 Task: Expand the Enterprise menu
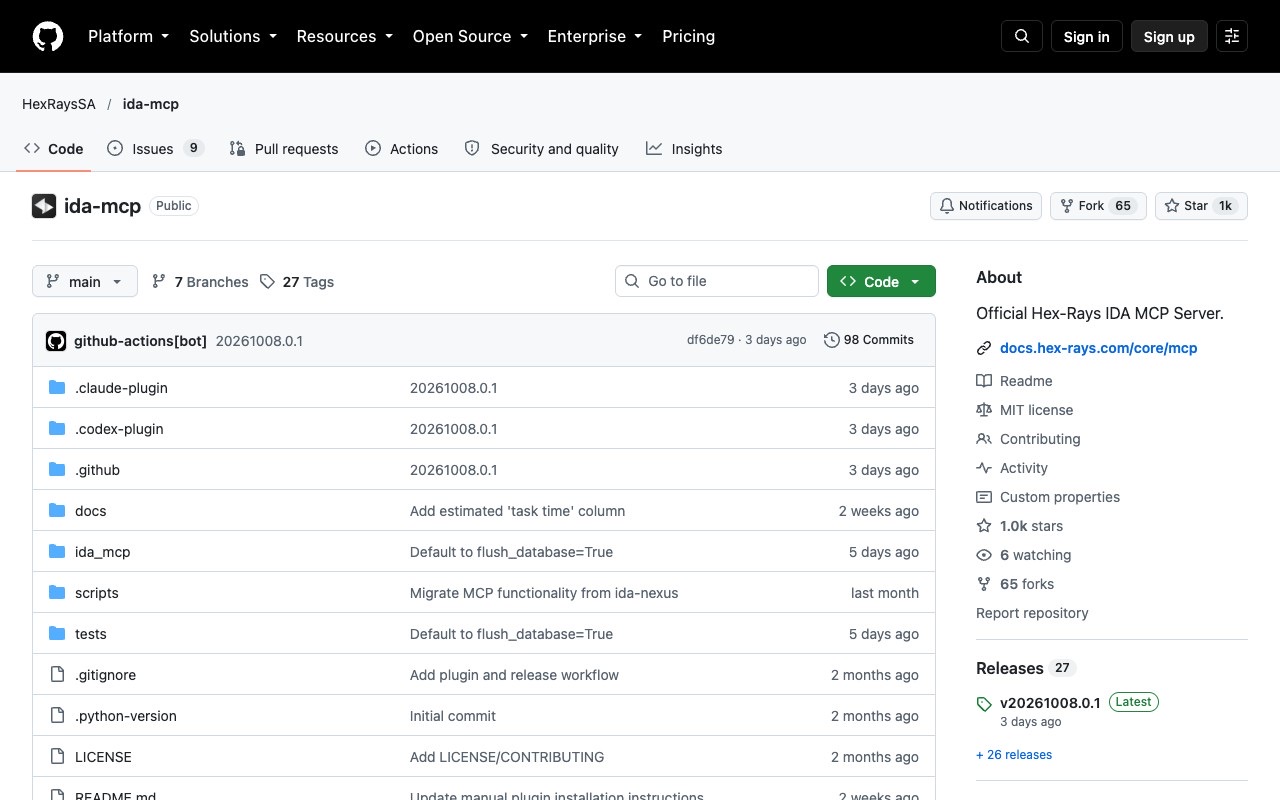coord(595,36)
